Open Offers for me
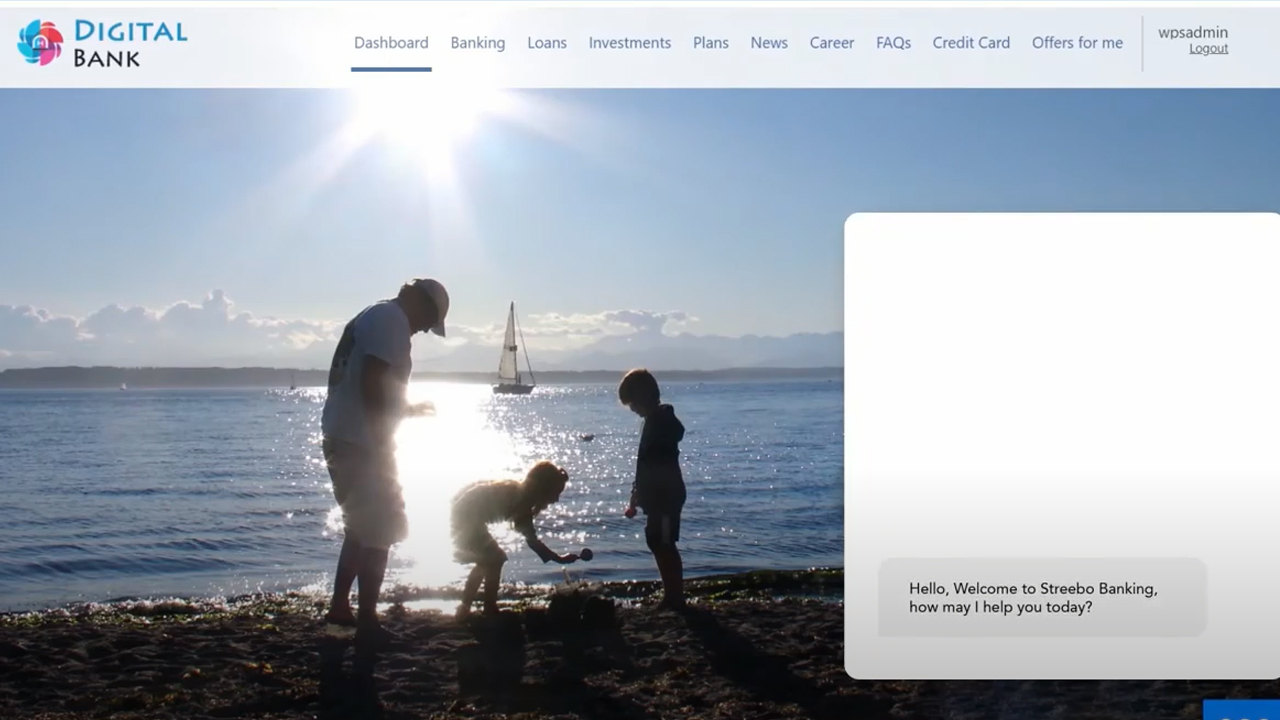Image resolution: width=1280 pixels, height=720 pixels. click(x=1077, y=43)
